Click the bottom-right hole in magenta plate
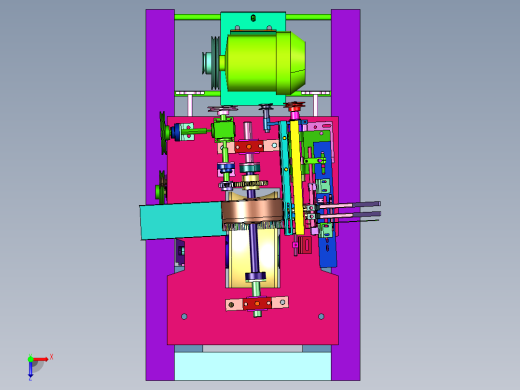 [x=321, y=316]
